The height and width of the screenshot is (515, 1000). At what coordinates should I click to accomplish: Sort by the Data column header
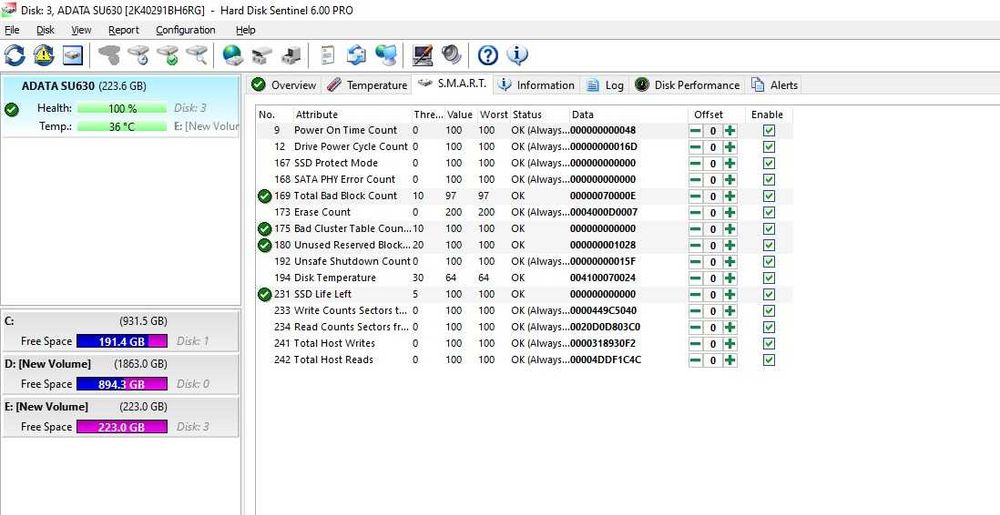point(628,115)
